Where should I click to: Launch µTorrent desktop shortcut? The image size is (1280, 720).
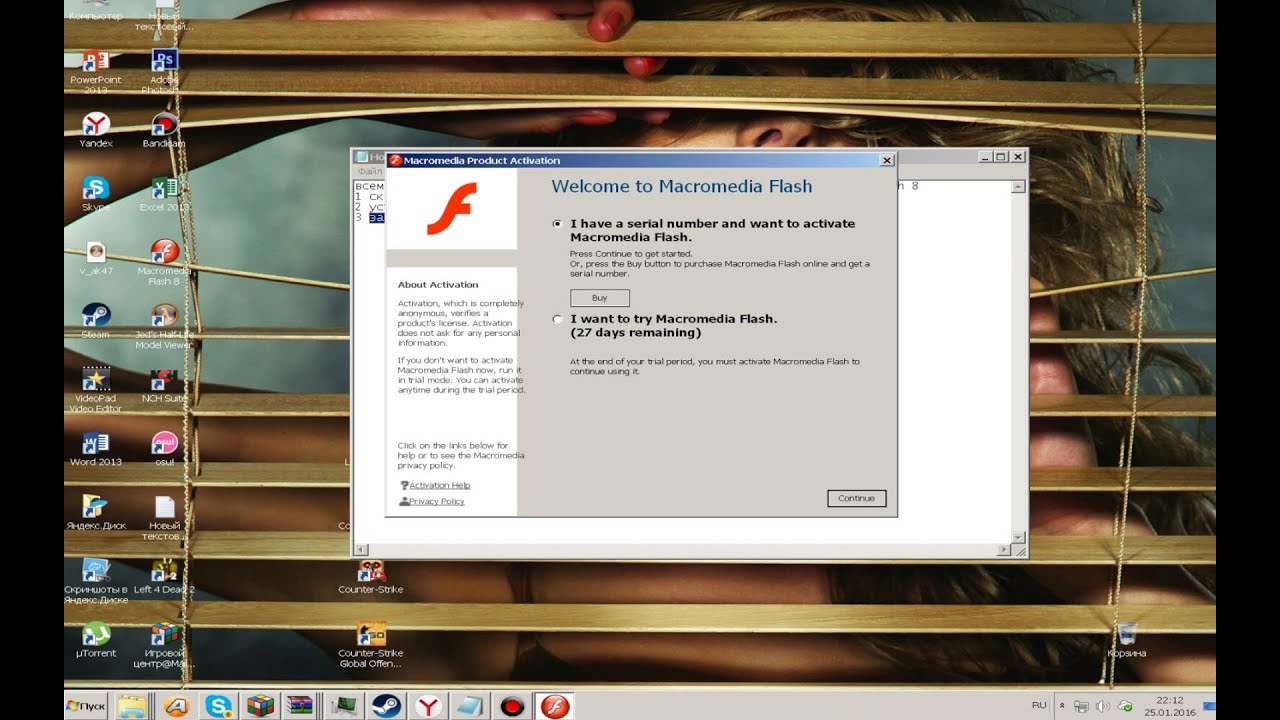[x=96, y=640]
